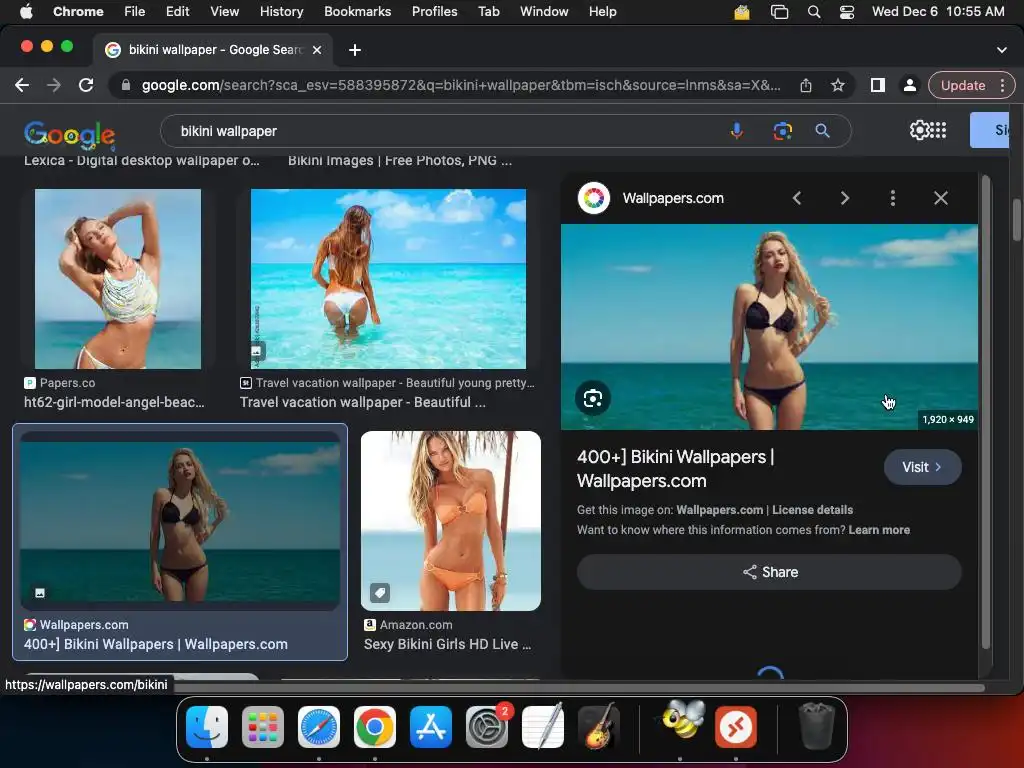Image resolution: width=1024 pixels, height=768 pixels.
Task: Close the image preview panel
Action: pyautogui.click(x=940, y=198)
